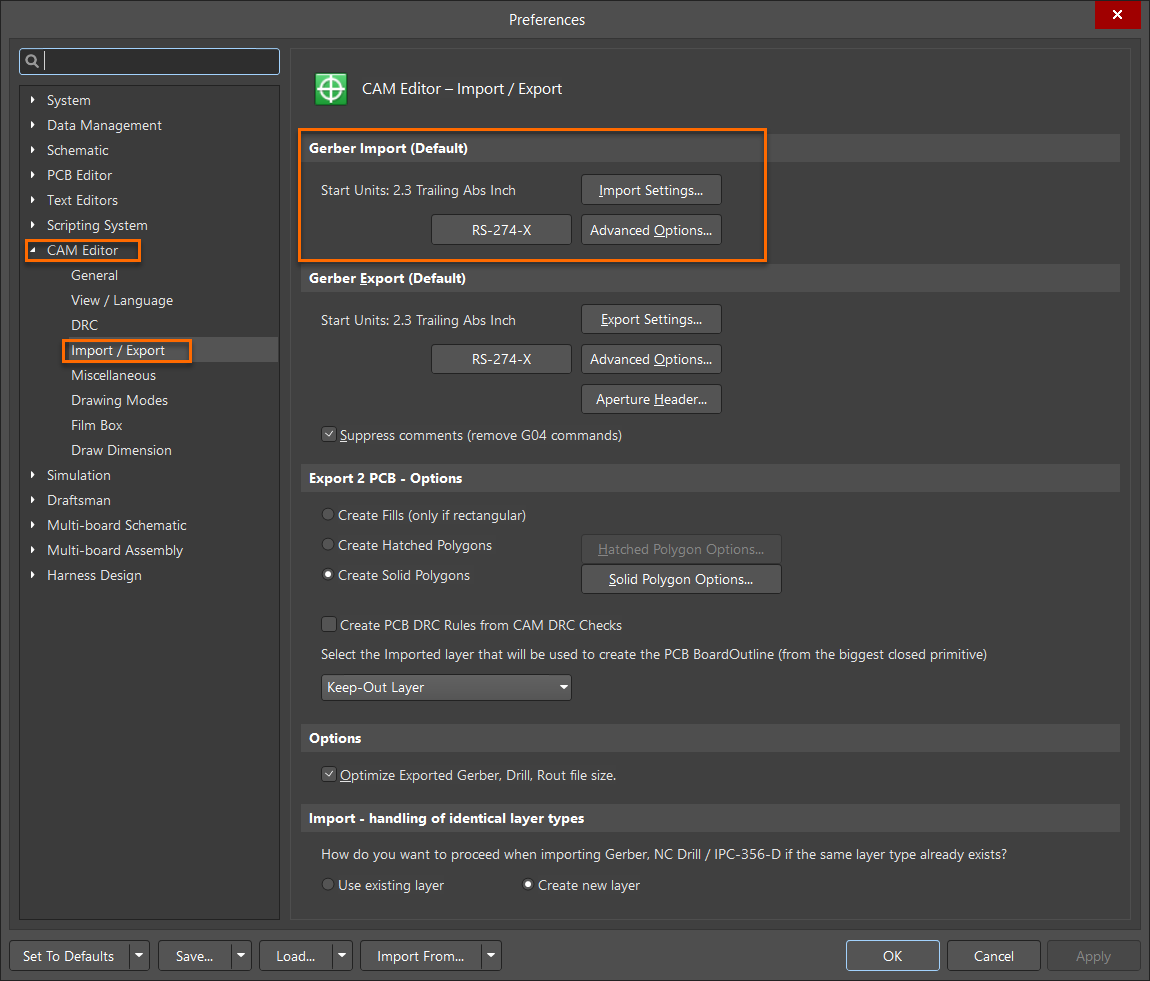Select Scripting System tree item

click(98, 225)
